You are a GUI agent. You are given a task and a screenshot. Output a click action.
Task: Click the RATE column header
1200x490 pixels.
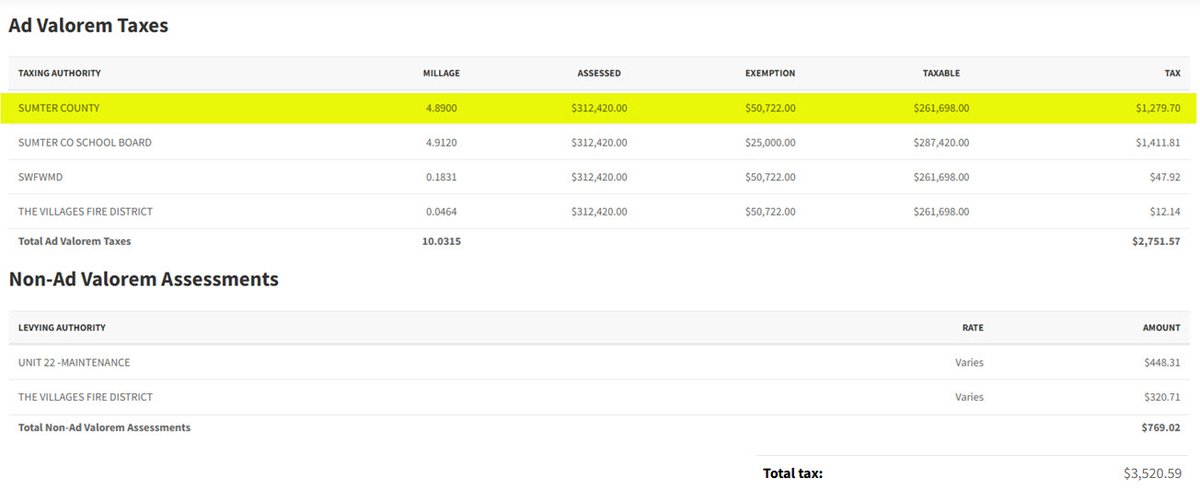pyautogui.click(x=971, y=328)
